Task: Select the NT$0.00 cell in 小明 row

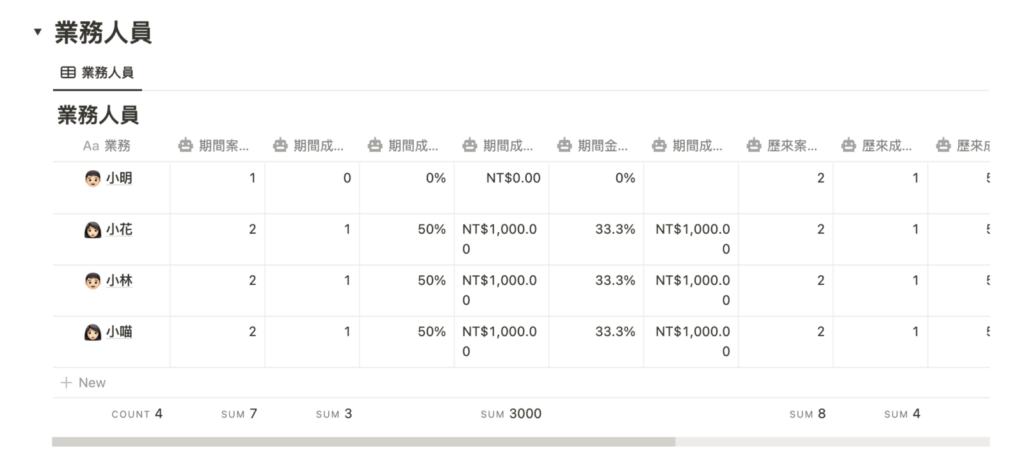Action: pyautogui.click(x=501, y=179)
